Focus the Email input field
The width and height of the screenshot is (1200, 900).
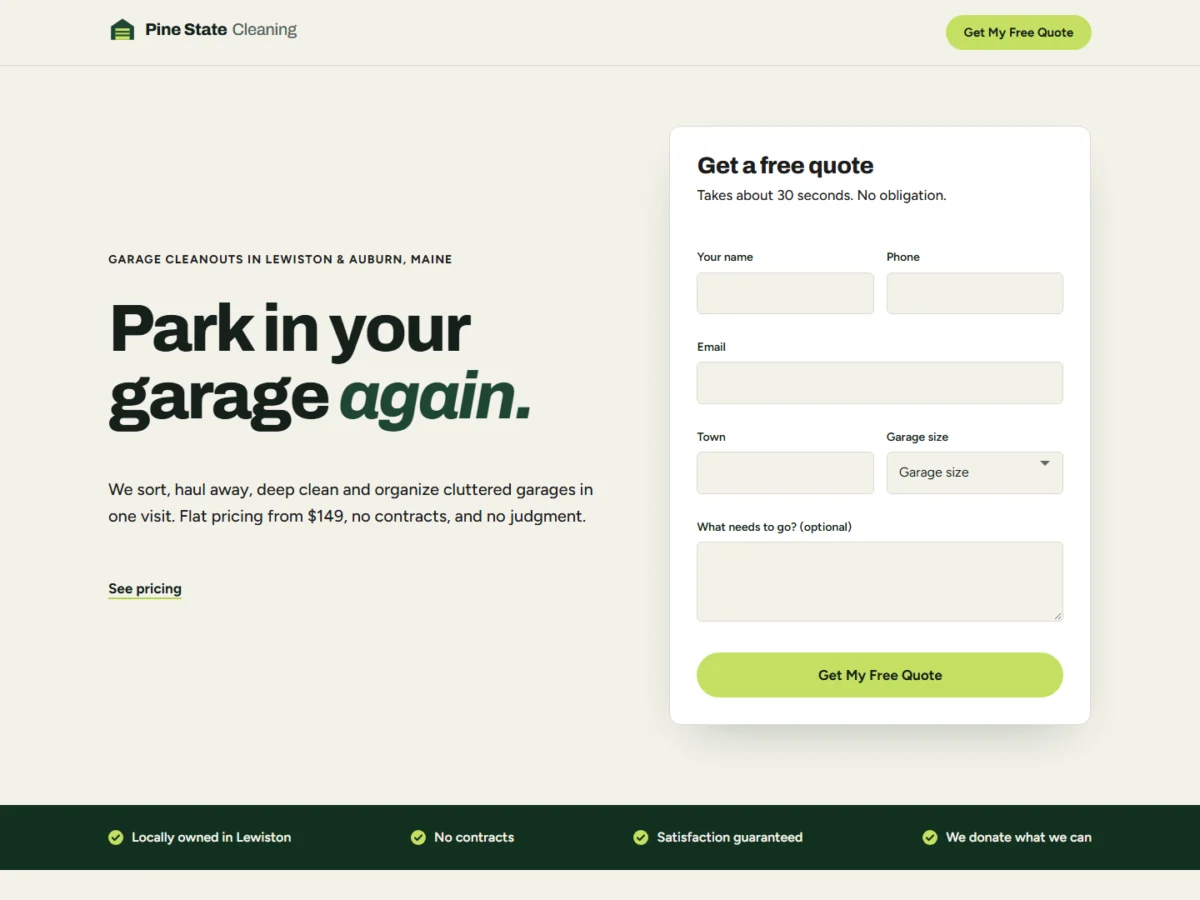click(x=880, y=383)
